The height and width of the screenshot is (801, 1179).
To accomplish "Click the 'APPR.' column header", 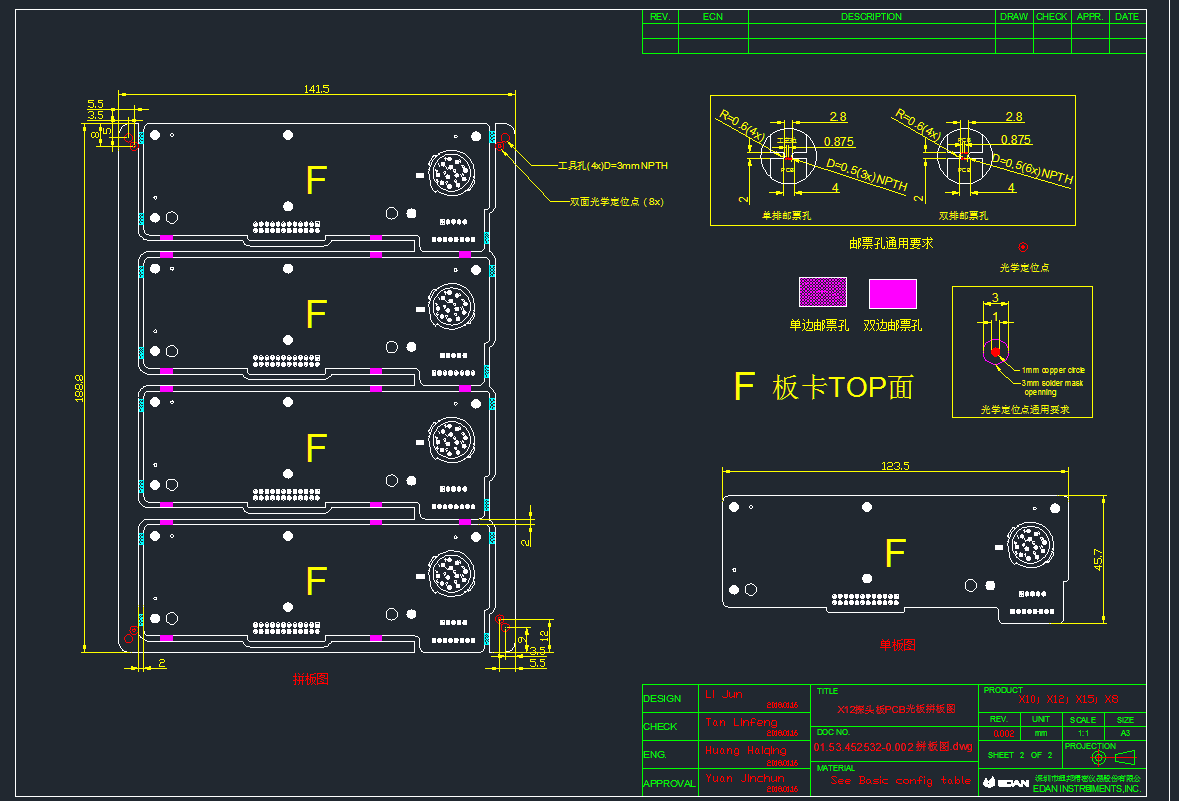I will pyautogui.click(x=1090, y=17).
